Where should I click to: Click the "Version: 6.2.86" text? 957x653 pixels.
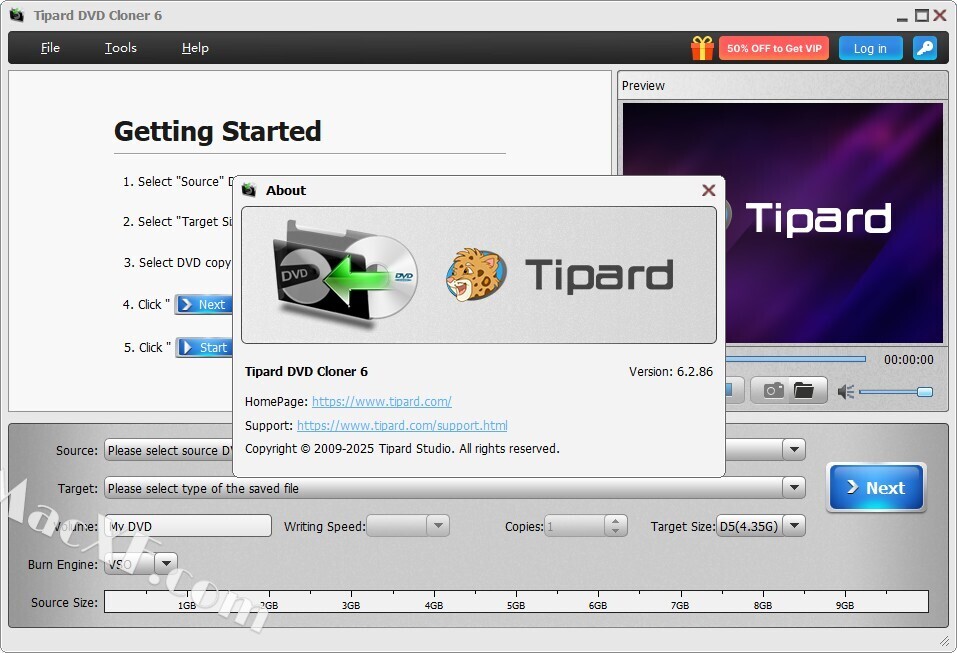pyautogui.click(x=671, y=372)
